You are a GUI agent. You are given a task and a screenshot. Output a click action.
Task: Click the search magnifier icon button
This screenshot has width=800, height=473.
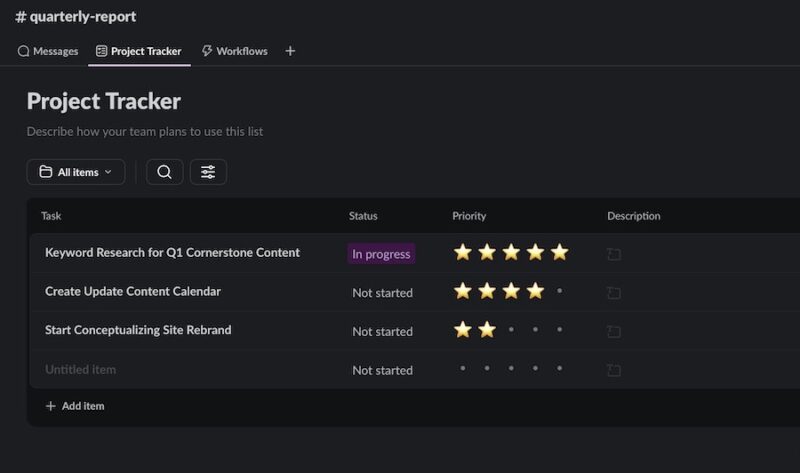click(x=164, y=172)
